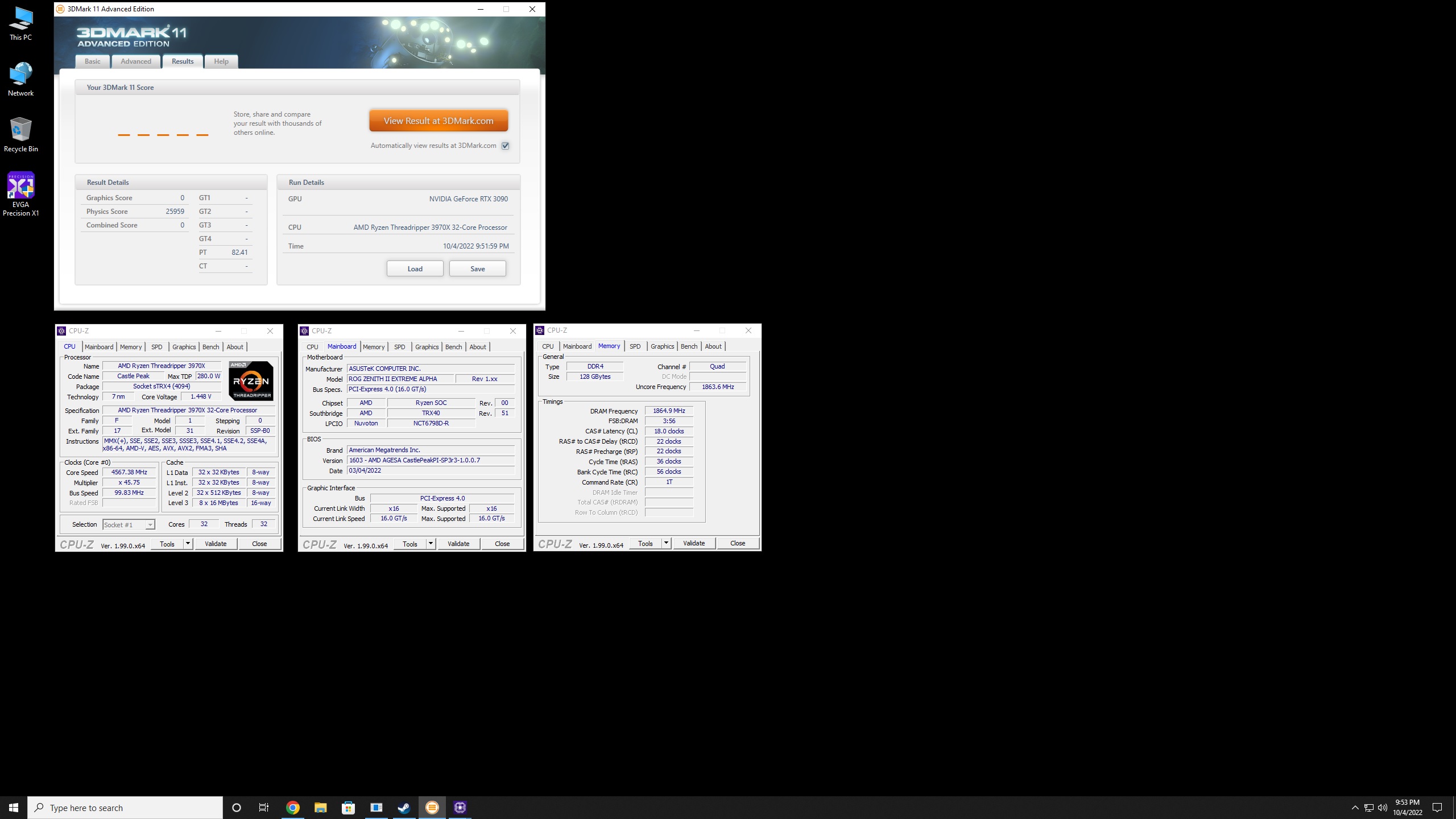Click the Ryzen Threadripper logo

(251, 381)
